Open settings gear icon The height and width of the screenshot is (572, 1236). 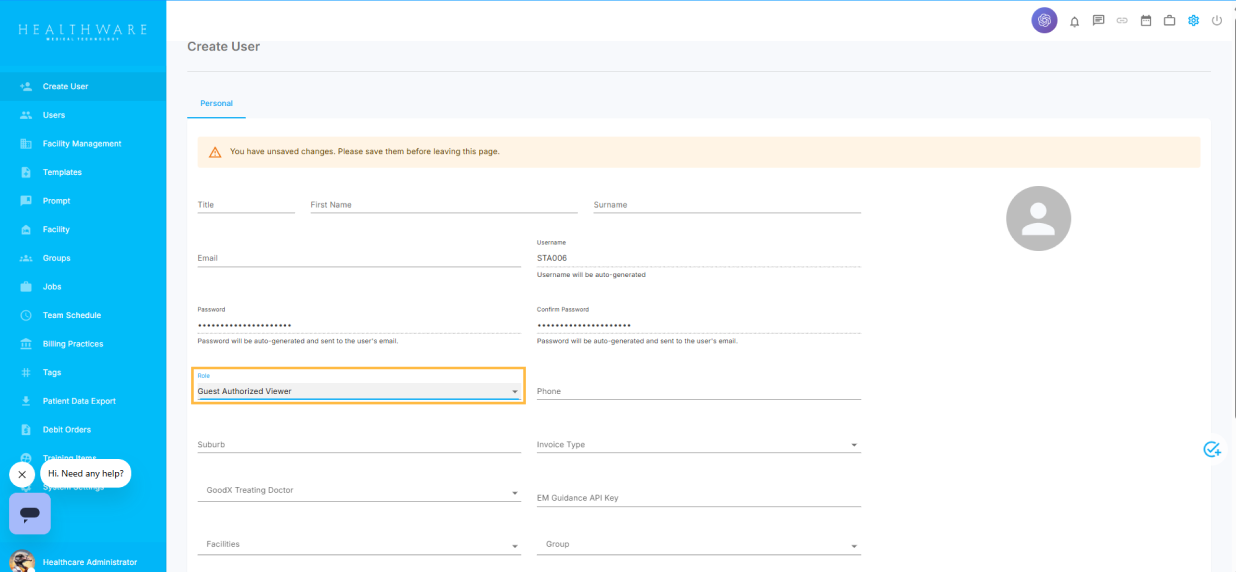[1193, 20]
